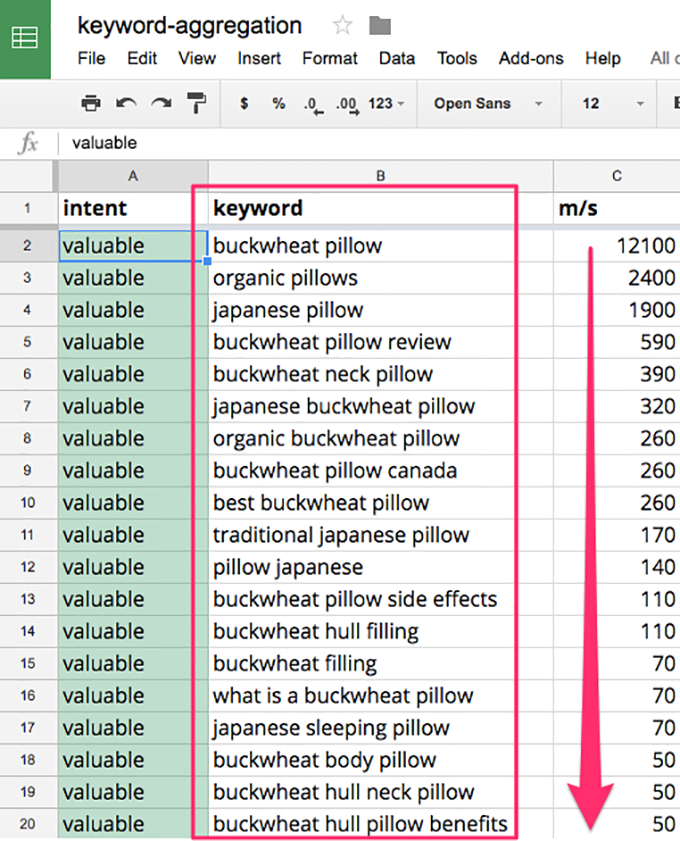This screenshot has height=841, width=680.
Task: Select column A header
Action: (x=133, y=176)
